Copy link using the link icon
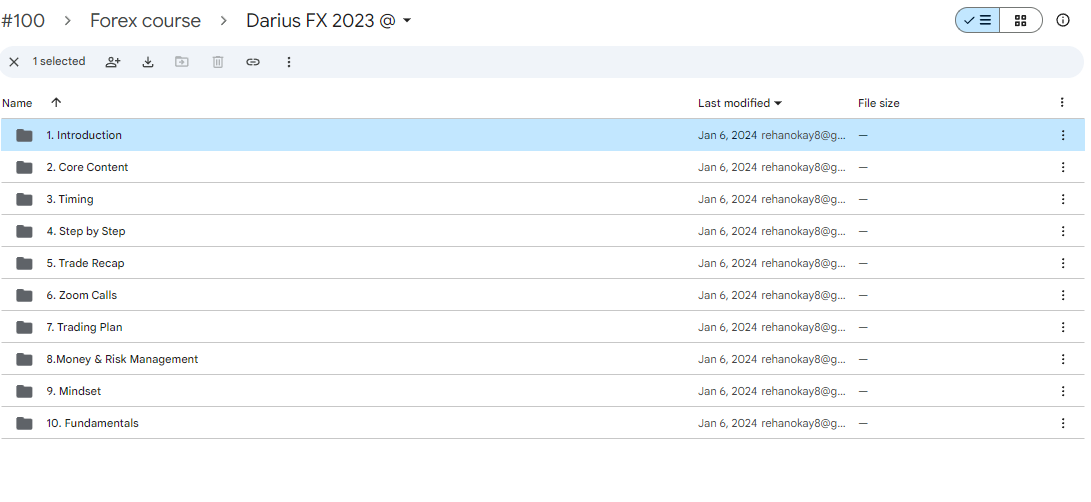The width and height of the screenshot is (1091, 502). pos(253,62)
